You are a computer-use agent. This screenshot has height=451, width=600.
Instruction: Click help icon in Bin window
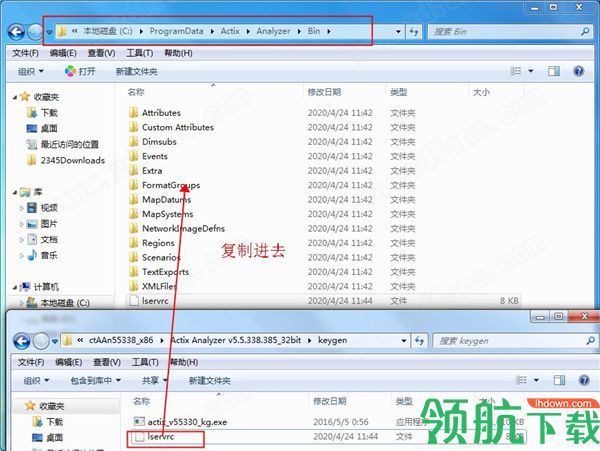(x=579, y=71)
